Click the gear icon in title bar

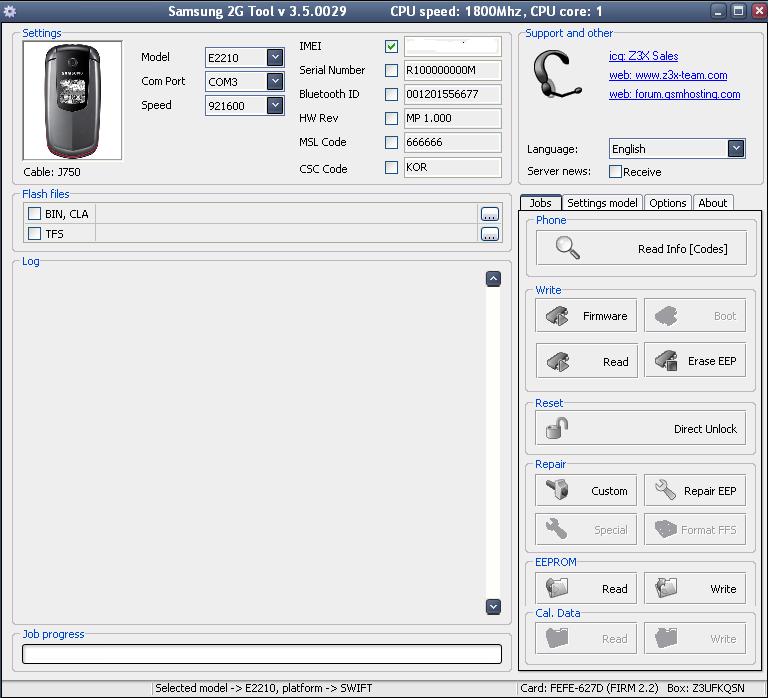(9, 11)
